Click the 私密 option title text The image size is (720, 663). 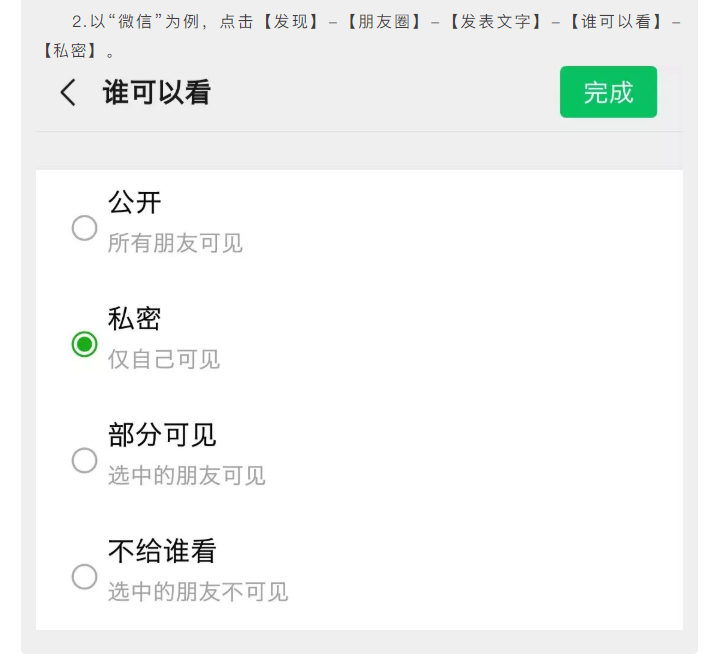tap(135, 319)
